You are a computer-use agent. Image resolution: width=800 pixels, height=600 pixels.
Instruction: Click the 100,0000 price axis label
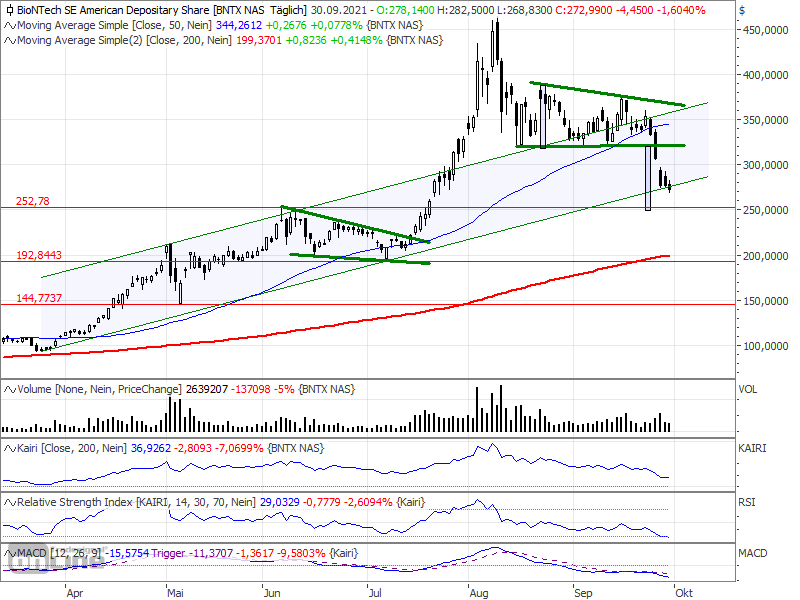coord(766,346)
